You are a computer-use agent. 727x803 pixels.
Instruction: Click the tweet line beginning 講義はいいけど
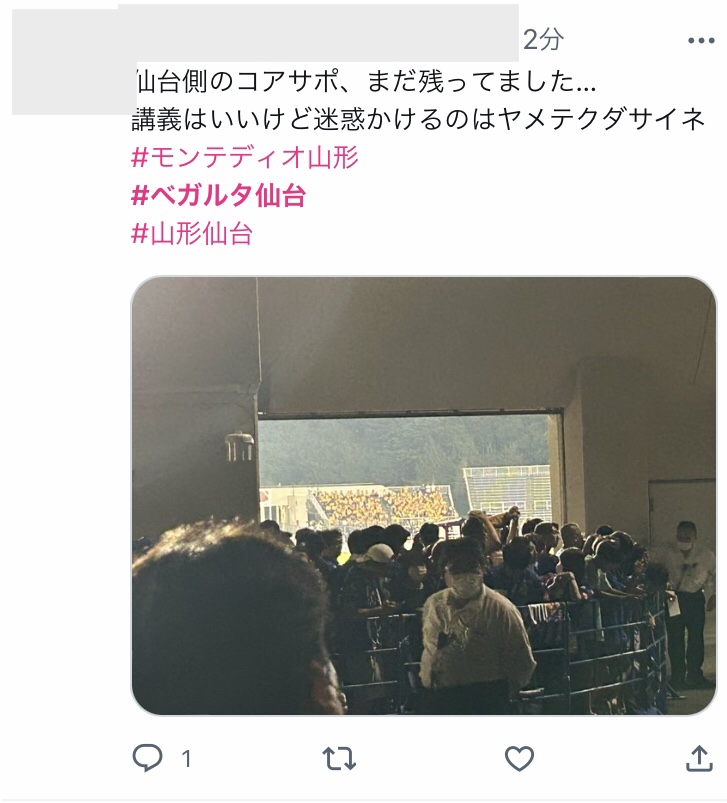point(418,120)
